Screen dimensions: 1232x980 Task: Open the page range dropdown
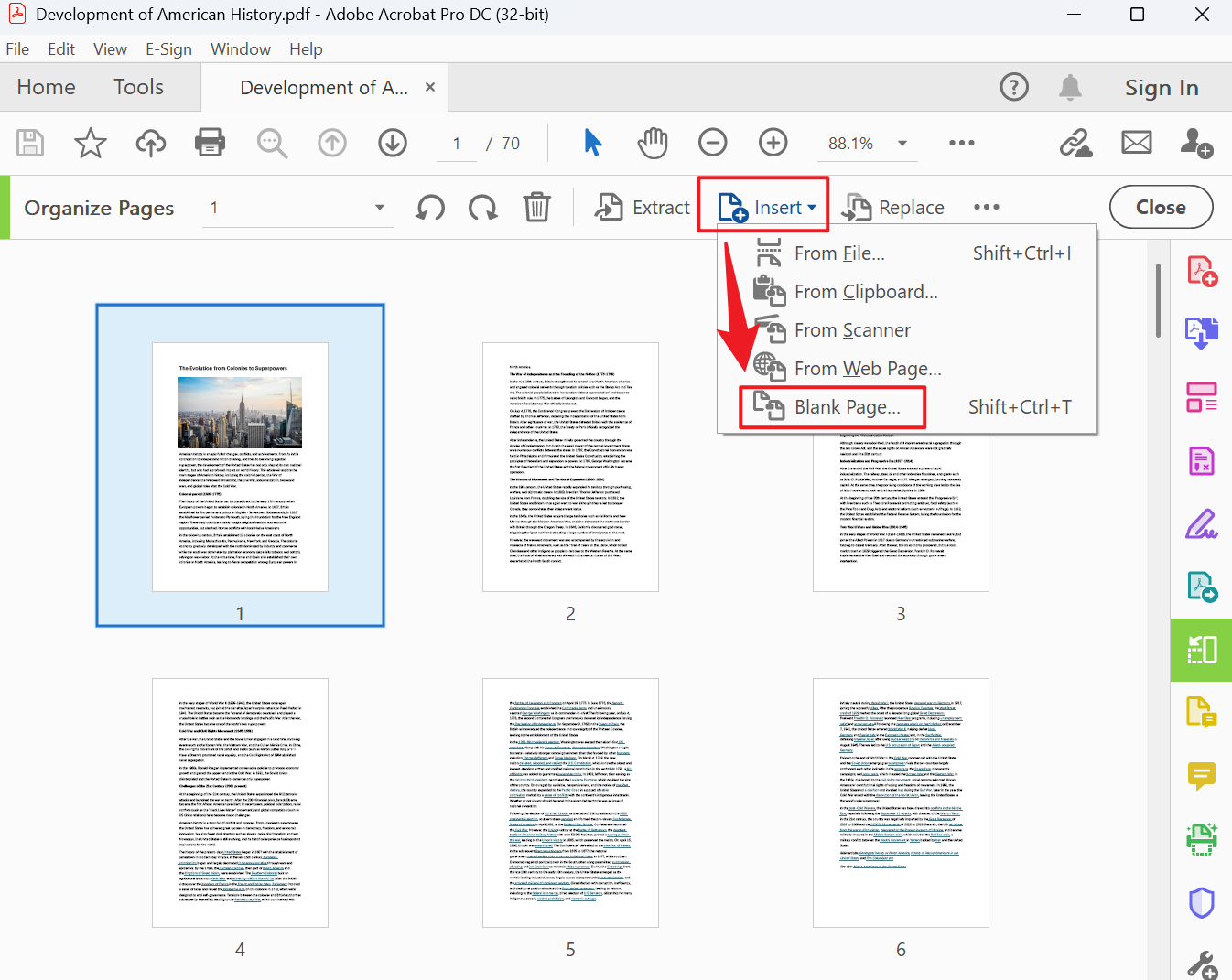380,208
